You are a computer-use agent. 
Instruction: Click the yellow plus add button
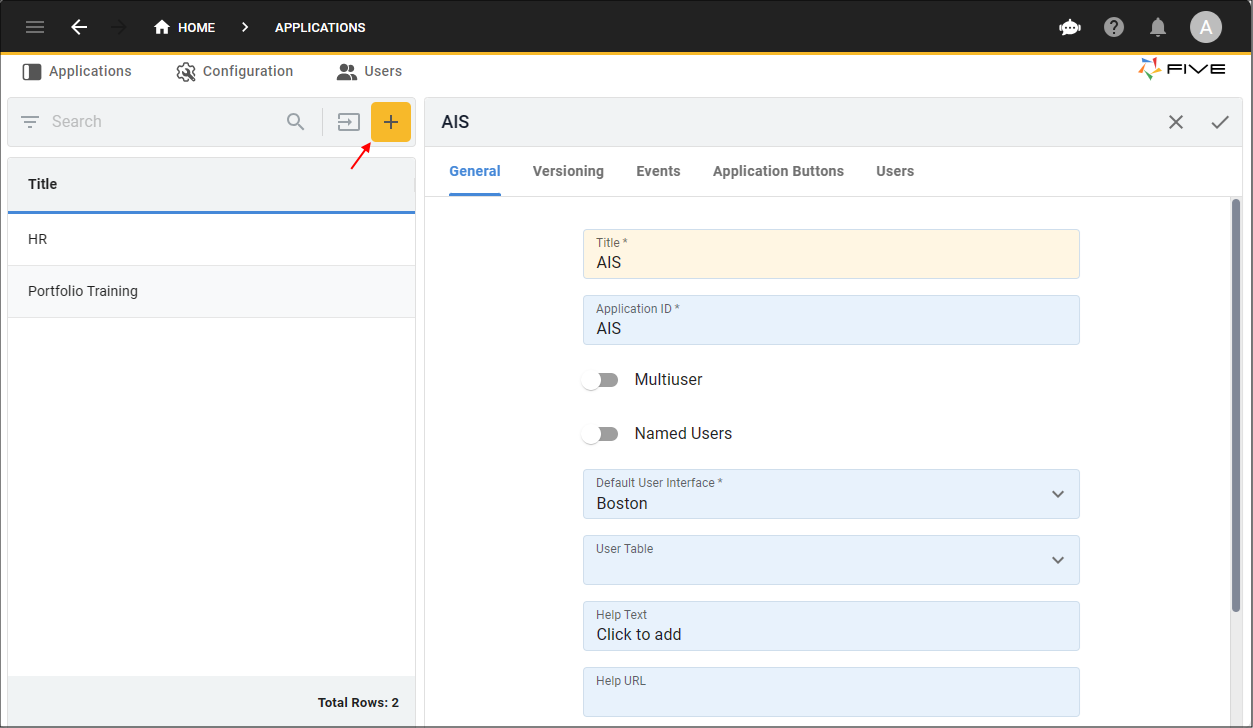pyautogui.click(x=391, y=122)
